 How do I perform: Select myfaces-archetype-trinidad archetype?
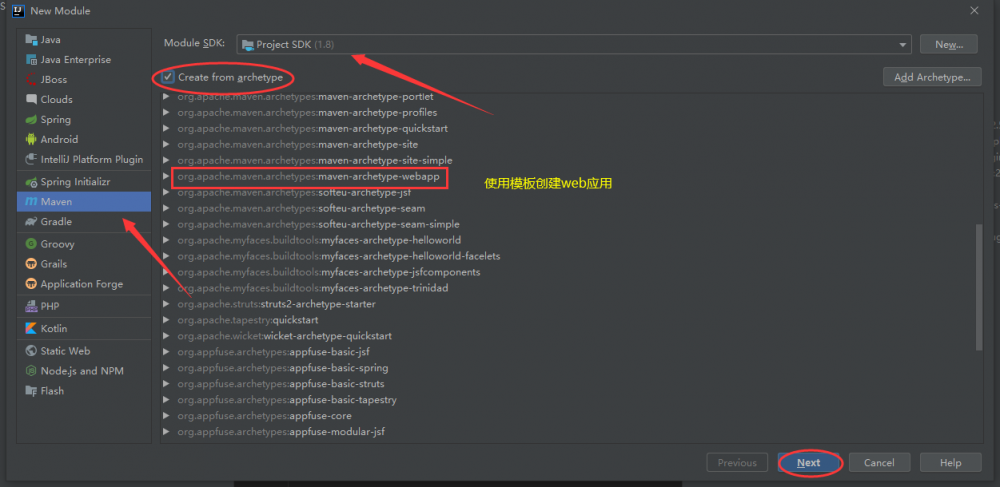point(312,287)
